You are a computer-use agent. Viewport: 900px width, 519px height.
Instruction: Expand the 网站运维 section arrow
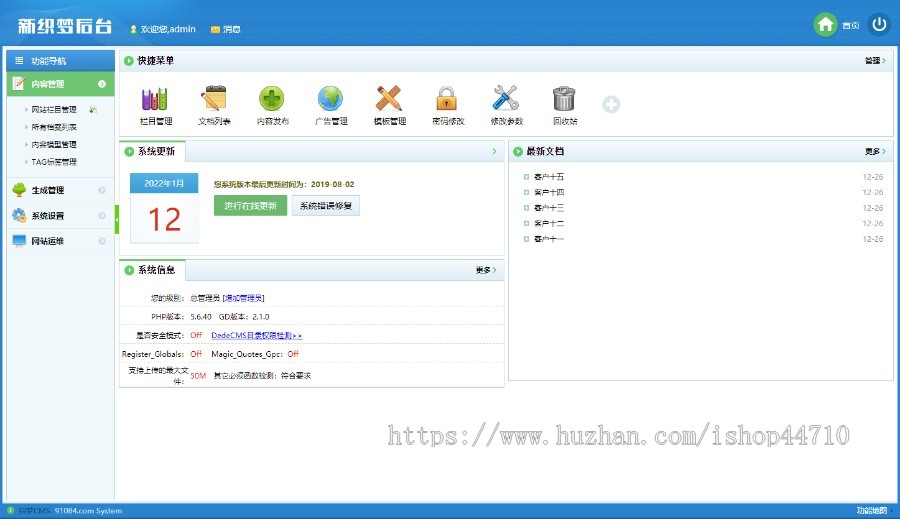click(102, 241)
